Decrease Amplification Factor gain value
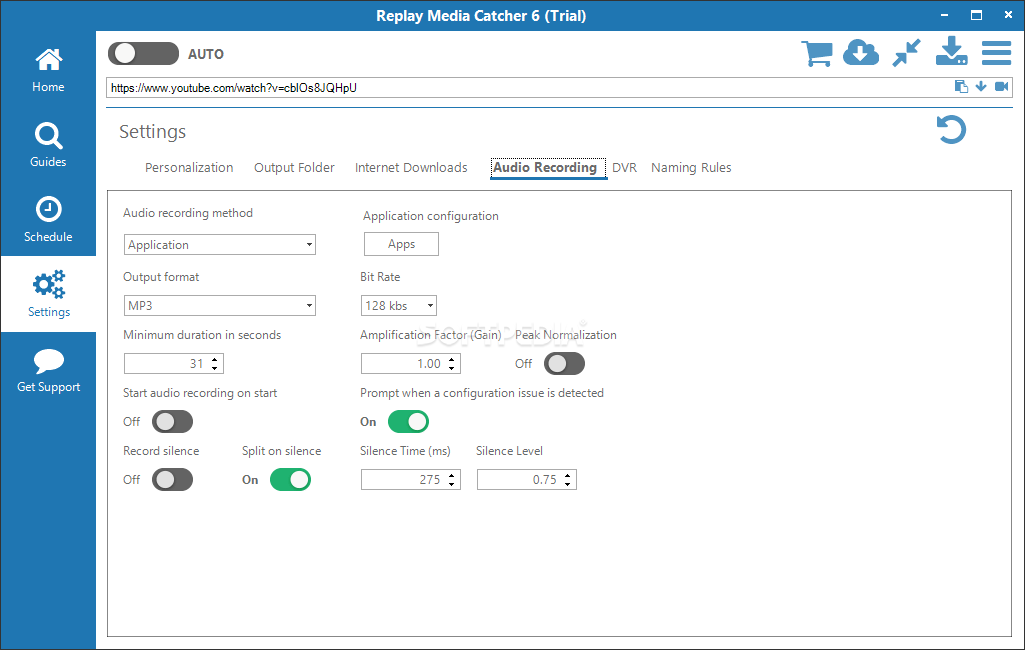This screenshot has width=1025, height=650. point(452,368)
